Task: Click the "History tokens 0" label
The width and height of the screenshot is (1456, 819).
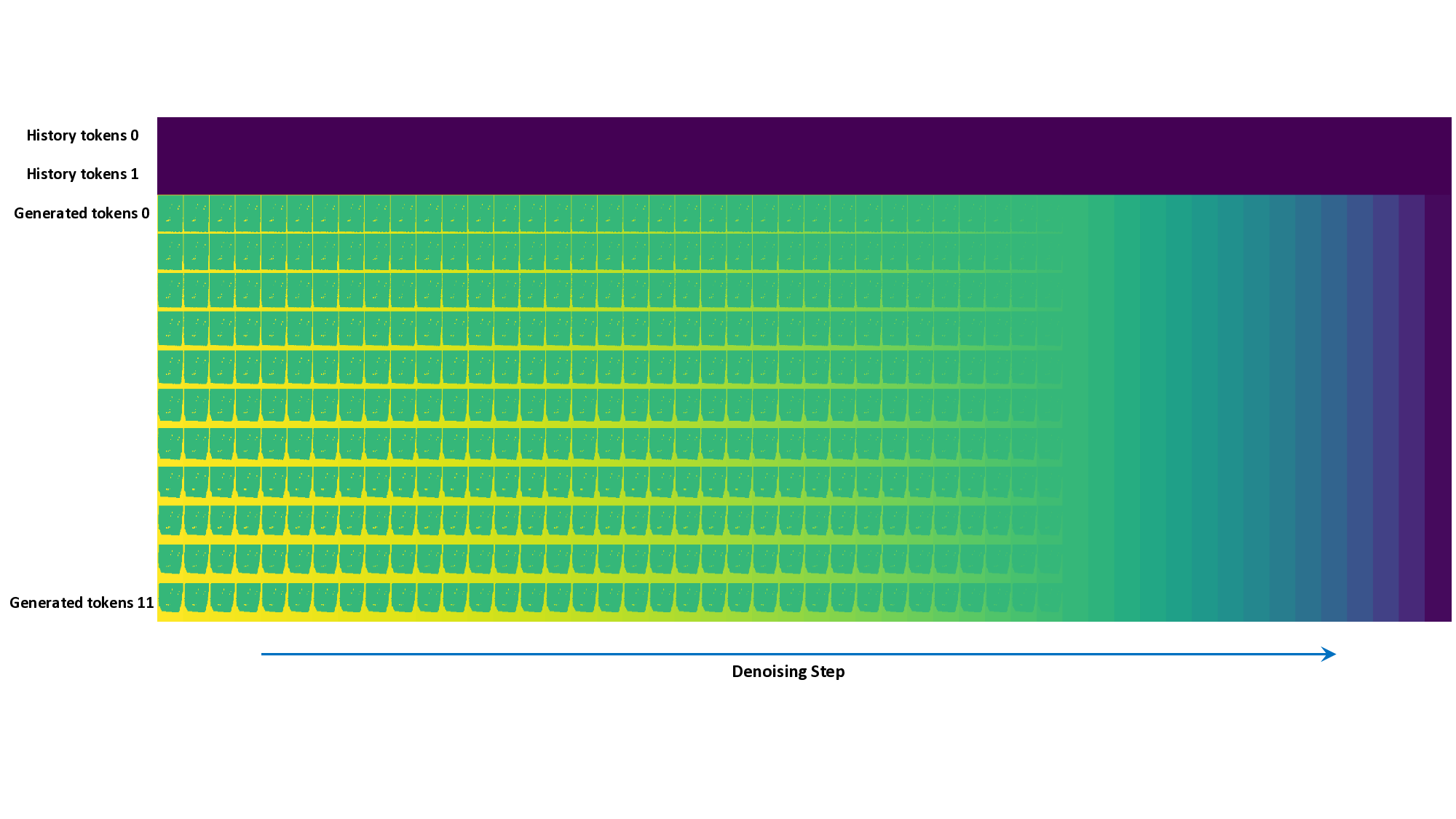Action: click(82, 135)
